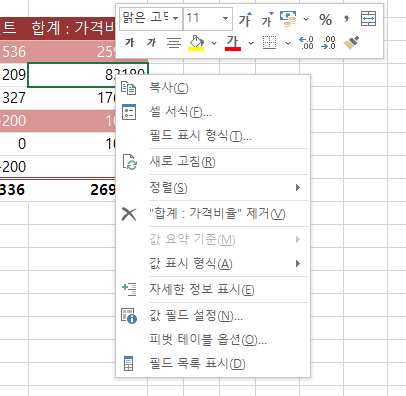Select the cell showing 536
The height and width of the screenshot is (396, 406).
(14, 52)
